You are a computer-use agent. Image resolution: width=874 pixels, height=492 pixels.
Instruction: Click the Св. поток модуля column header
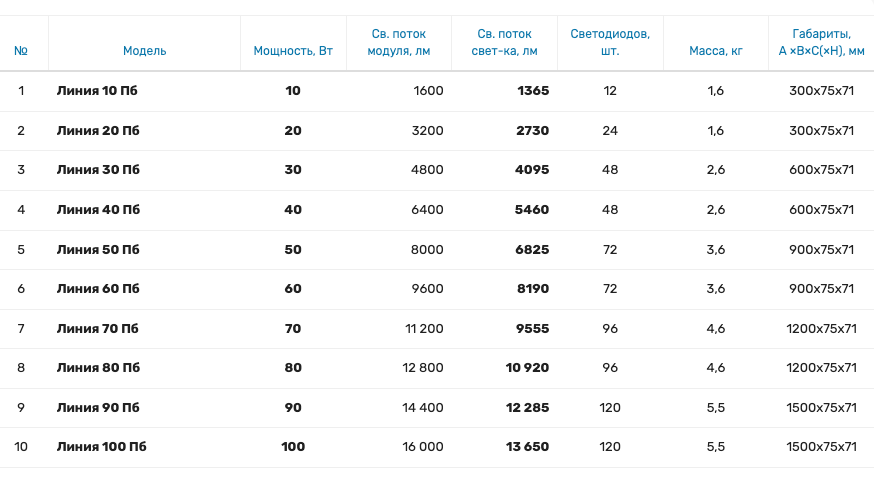399,42
